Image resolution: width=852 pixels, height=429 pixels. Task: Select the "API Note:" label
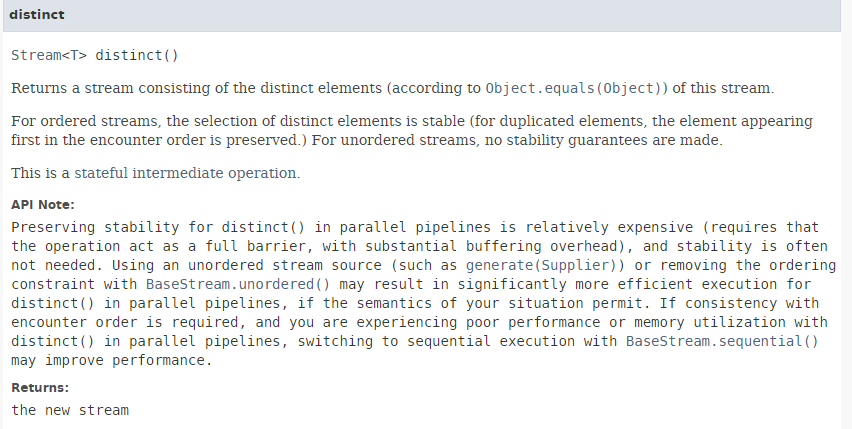(42, 205)
